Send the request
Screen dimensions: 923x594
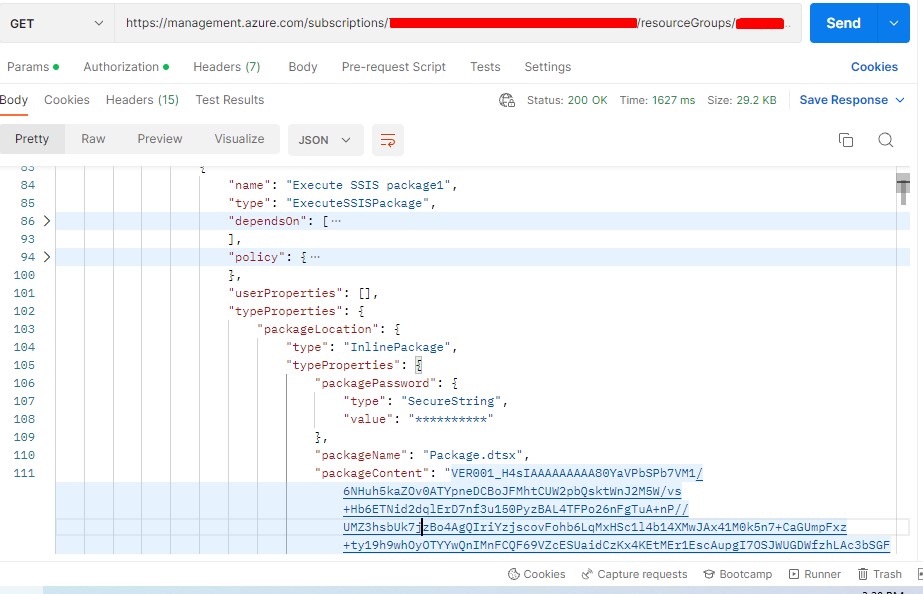click(842, 22)
